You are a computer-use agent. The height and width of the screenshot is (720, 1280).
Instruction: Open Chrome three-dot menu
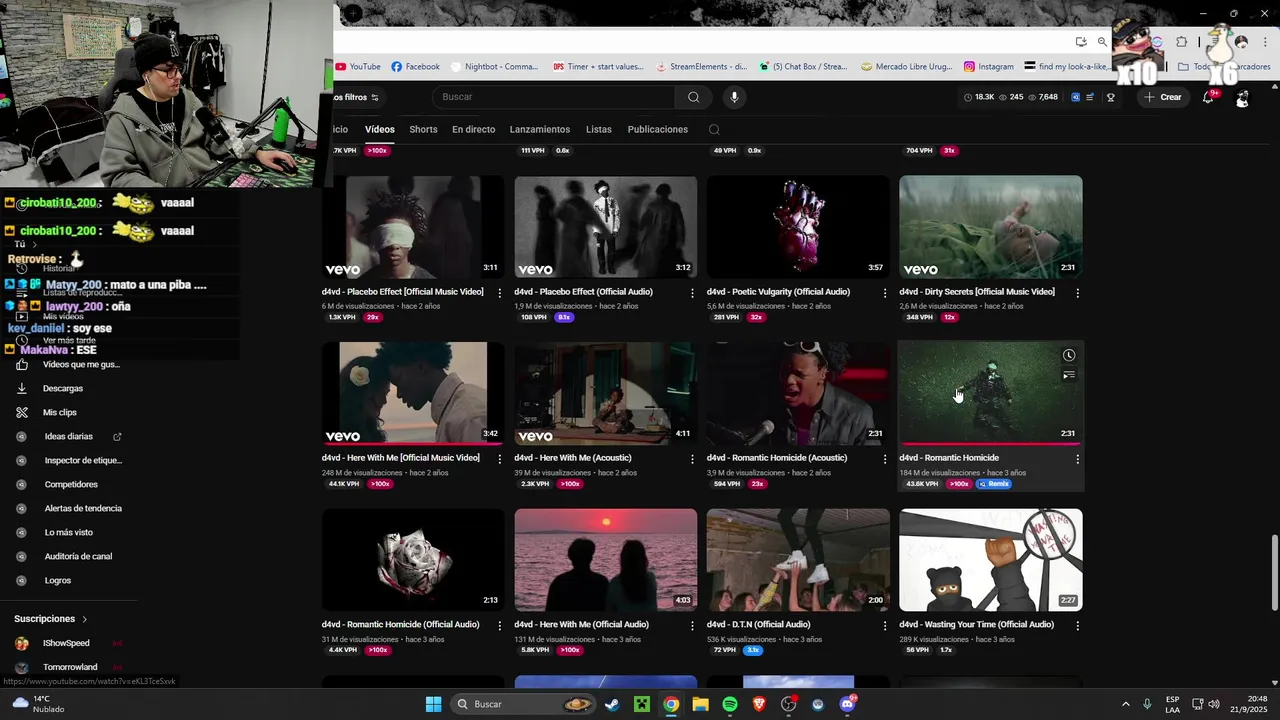click(x=1264, y=42)
